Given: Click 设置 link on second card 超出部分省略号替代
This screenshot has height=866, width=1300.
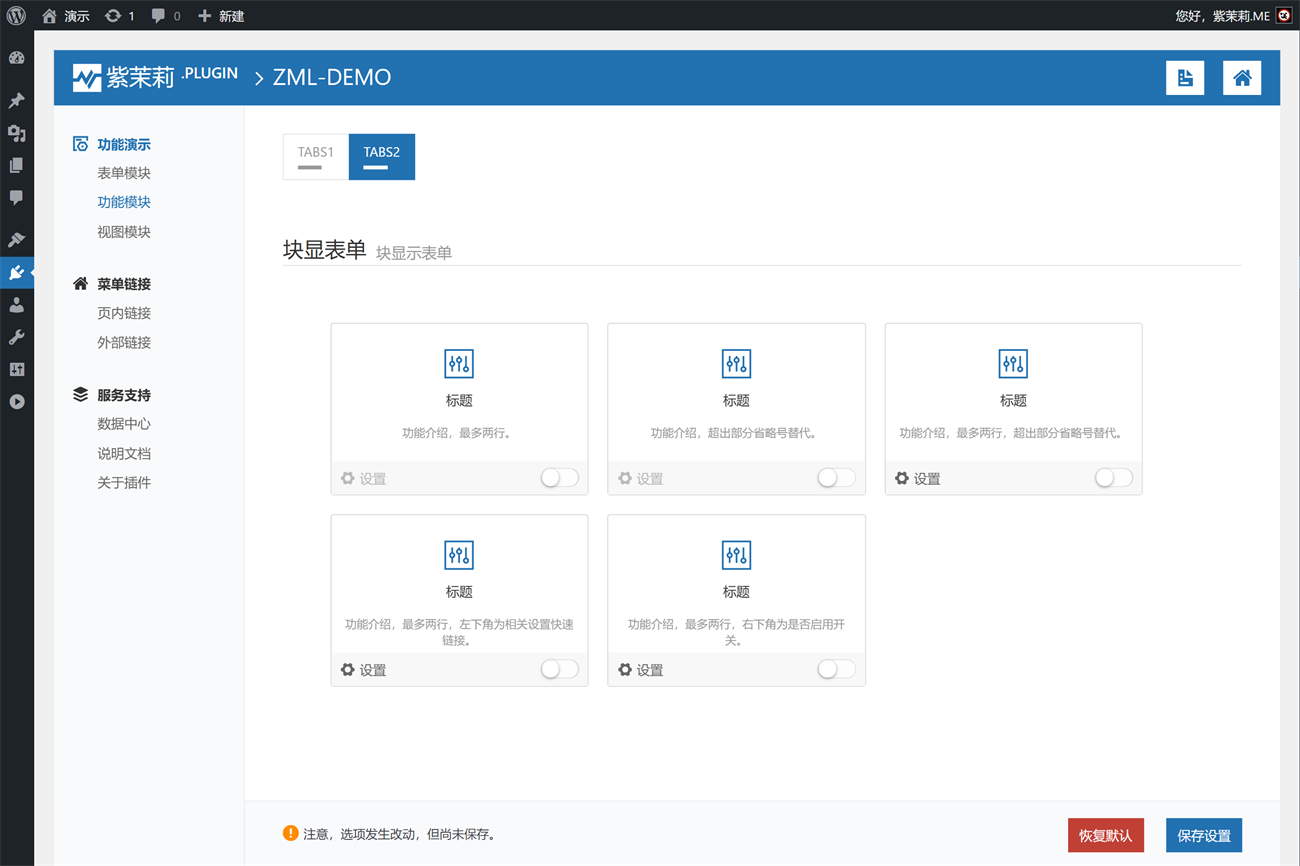Looking at the screenshot, I should 640,479.
